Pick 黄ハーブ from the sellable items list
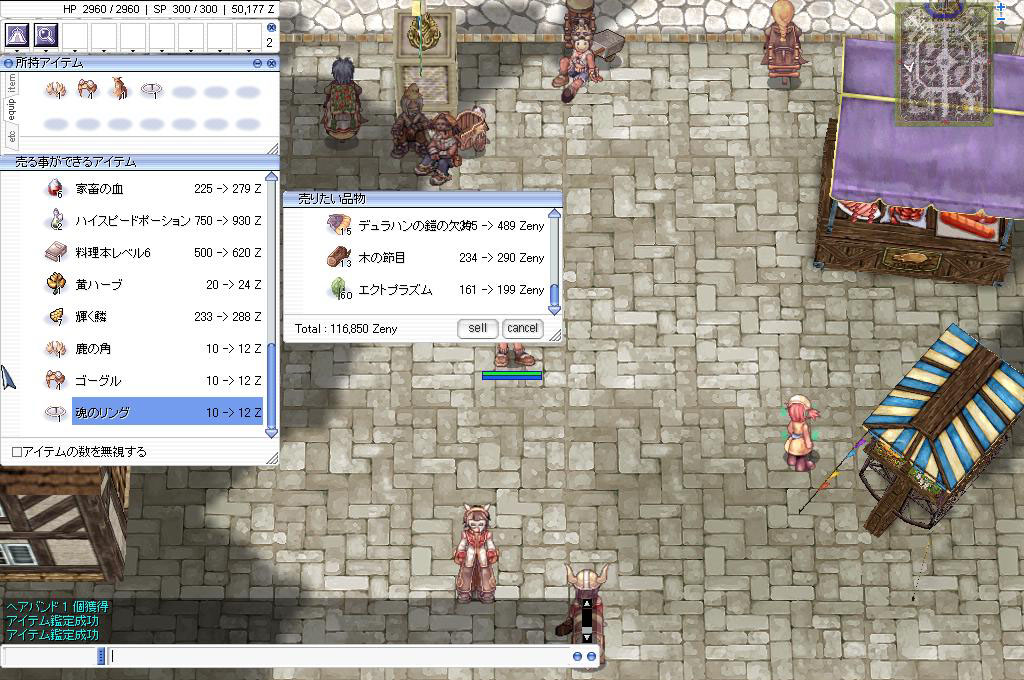Image resolution: width=1024 pixels, height=680 pixels. (154, 285)
